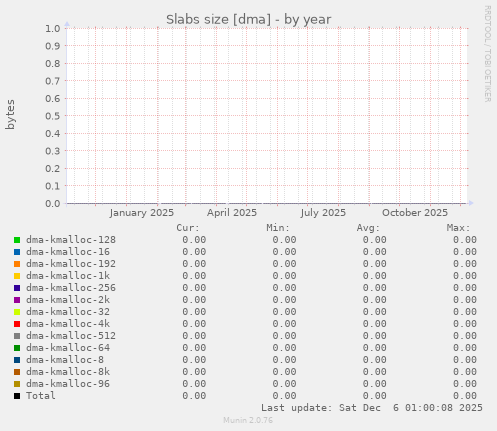Image resolution: width=497 pixels, height=431 pixels.
Task: Click the yellow dma-kmalloc-1k color swatch
Action: [17, 276]
